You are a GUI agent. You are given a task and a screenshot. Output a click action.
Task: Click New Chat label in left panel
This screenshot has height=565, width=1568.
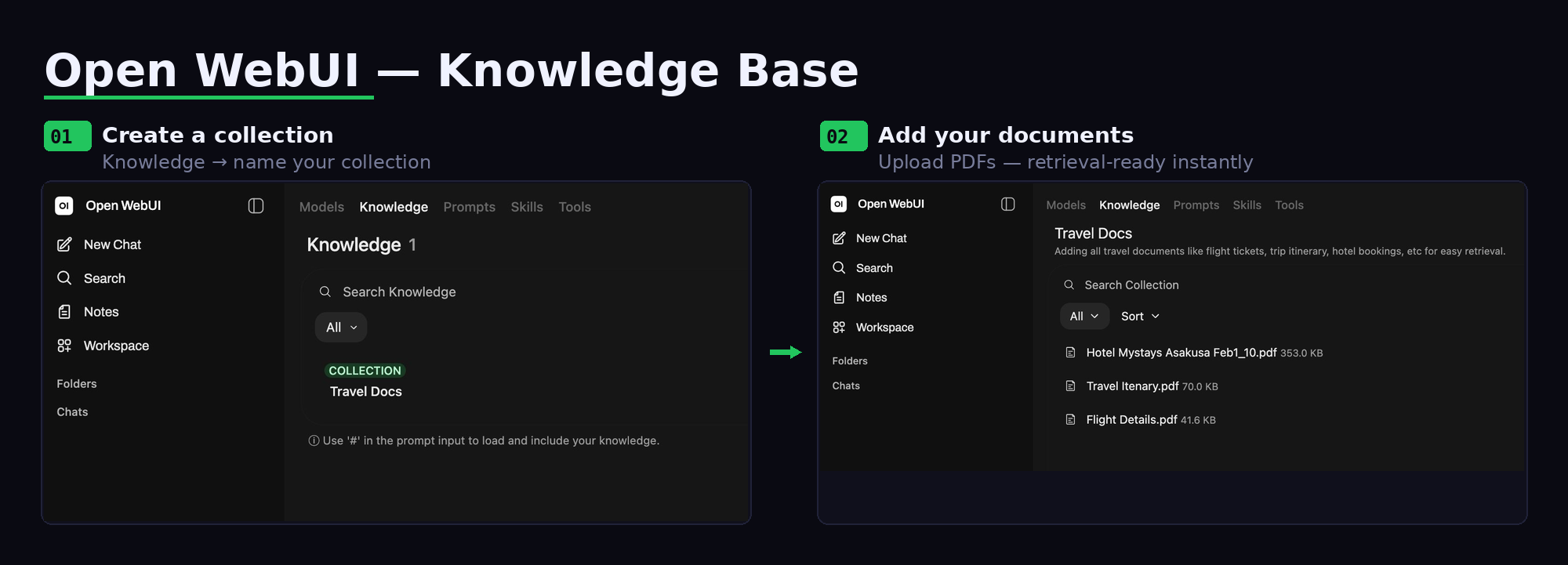tap(112, 244)
